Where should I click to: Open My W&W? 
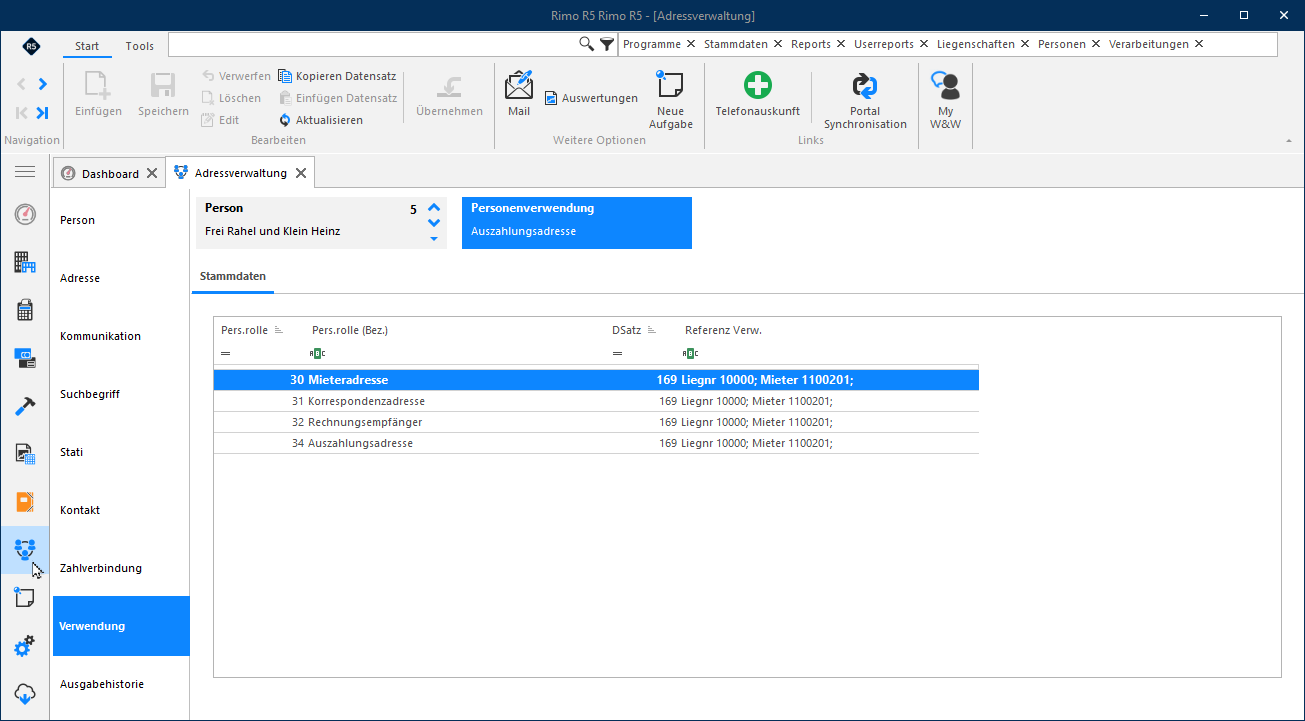[x=945, y=100]
